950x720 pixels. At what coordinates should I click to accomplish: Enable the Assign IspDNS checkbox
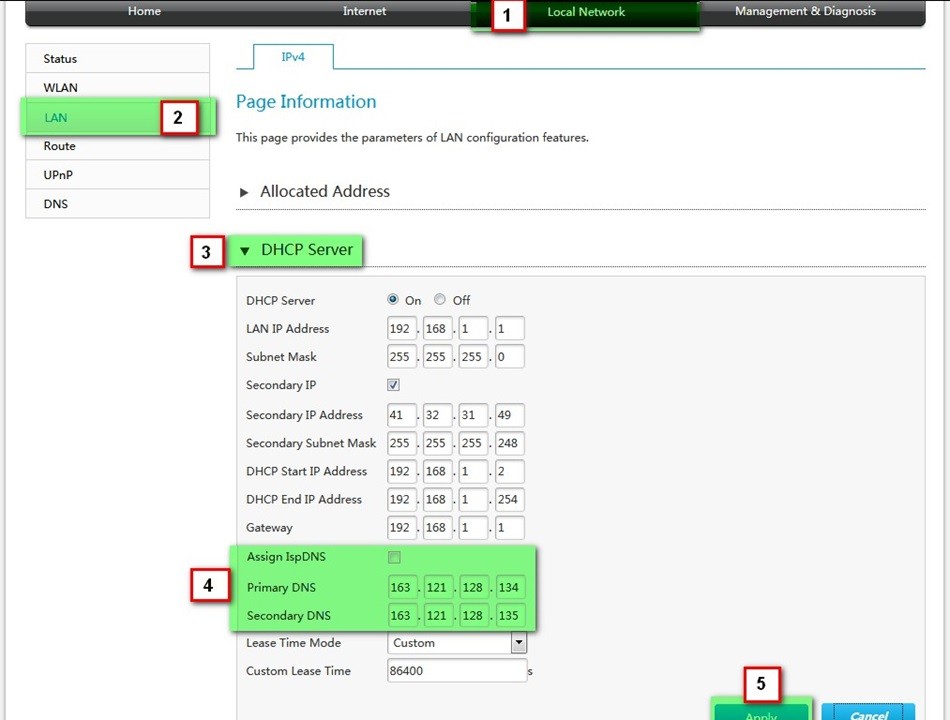[394, 557]
